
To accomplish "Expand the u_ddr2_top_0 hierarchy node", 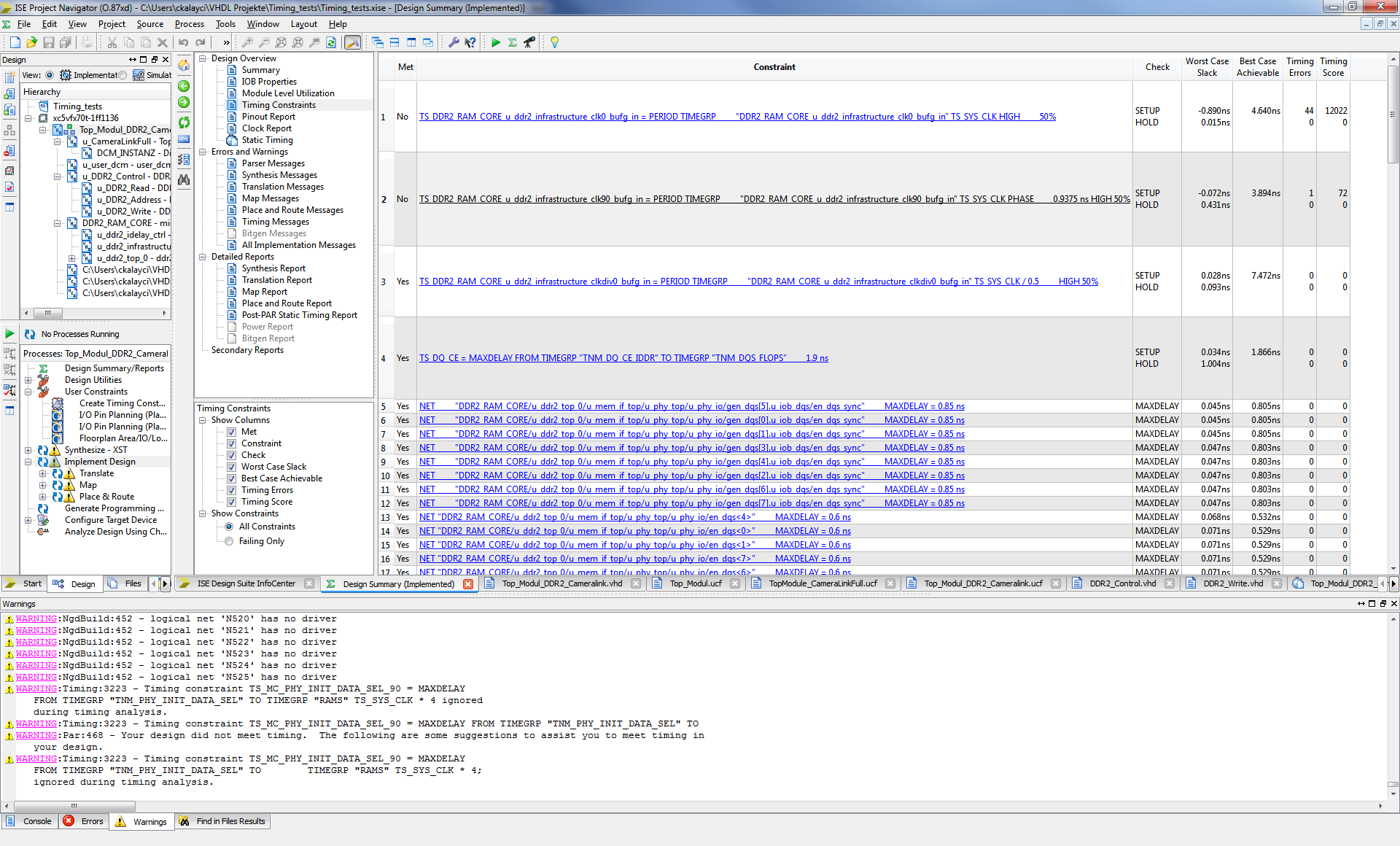I will [72, 258].
